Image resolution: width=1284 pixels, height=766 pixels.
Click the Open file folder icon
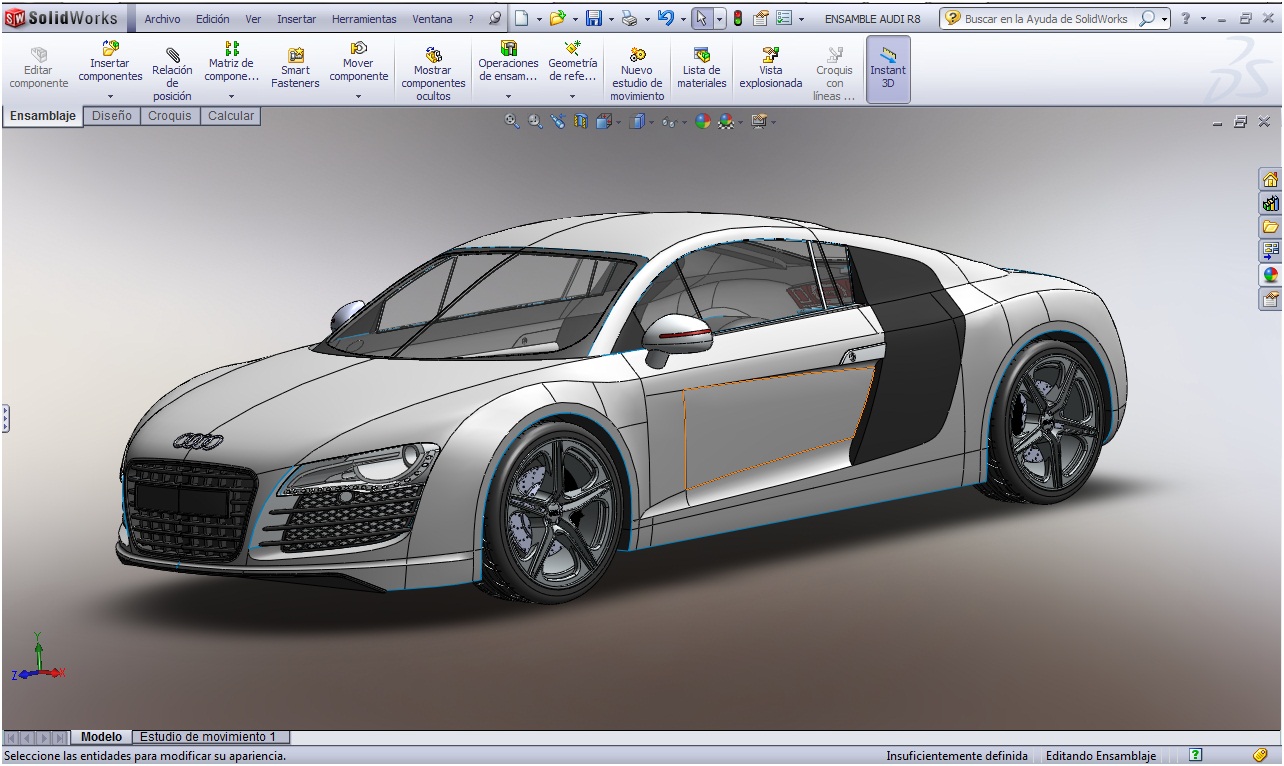point(557,18)
